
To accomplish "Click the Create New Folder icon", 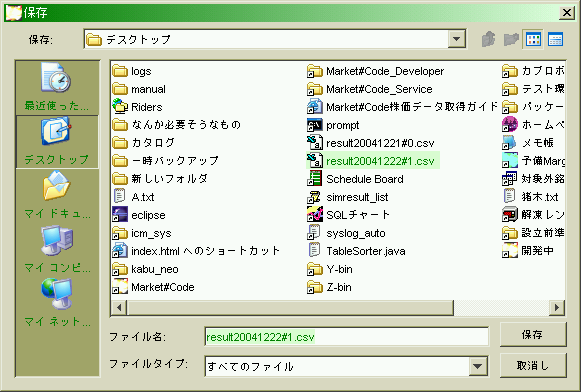I will pyautogui.click(x=511, y=39).
